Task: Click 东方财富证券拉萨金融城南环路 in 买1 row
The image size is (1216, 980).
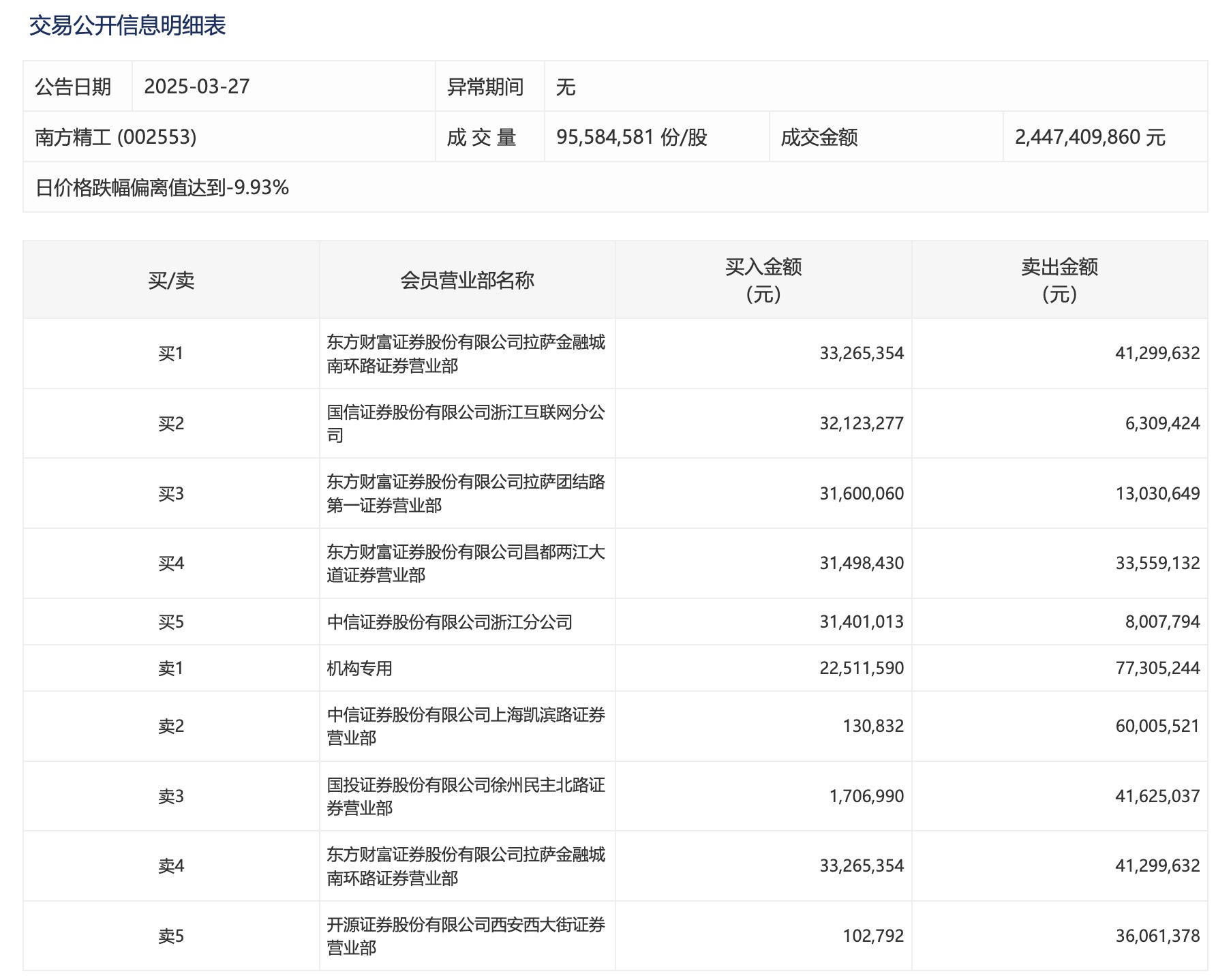Action: 466,353
